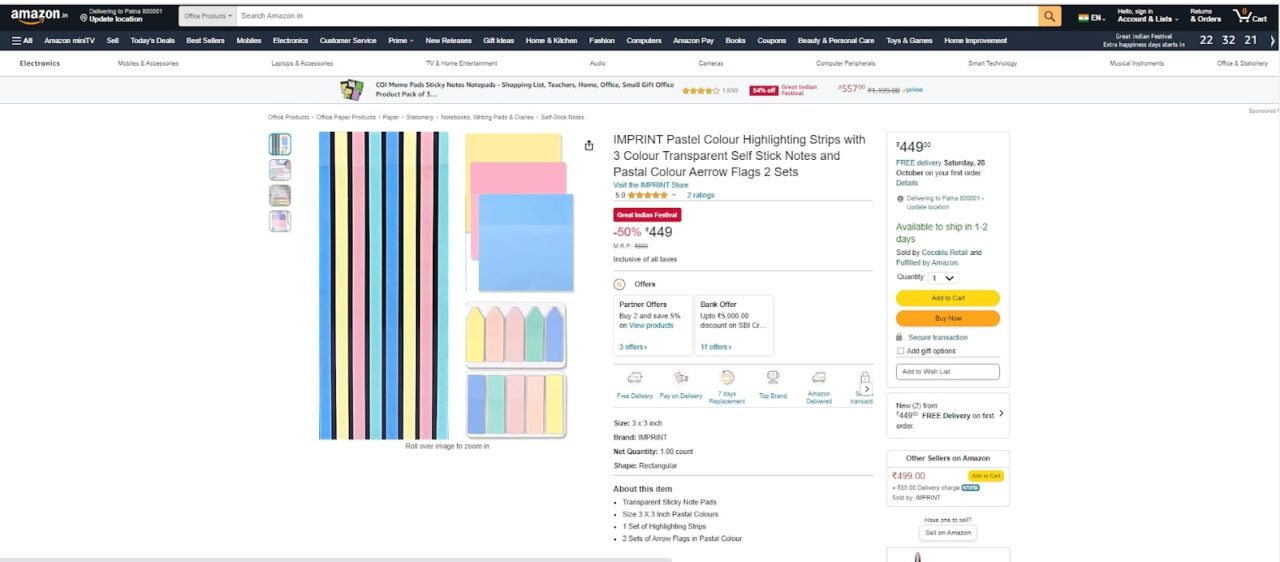Viewport: 1280px width, 562px height.
Task: Open Self-Stick Notes breadcrumb
Action: [x=562, y=117]
